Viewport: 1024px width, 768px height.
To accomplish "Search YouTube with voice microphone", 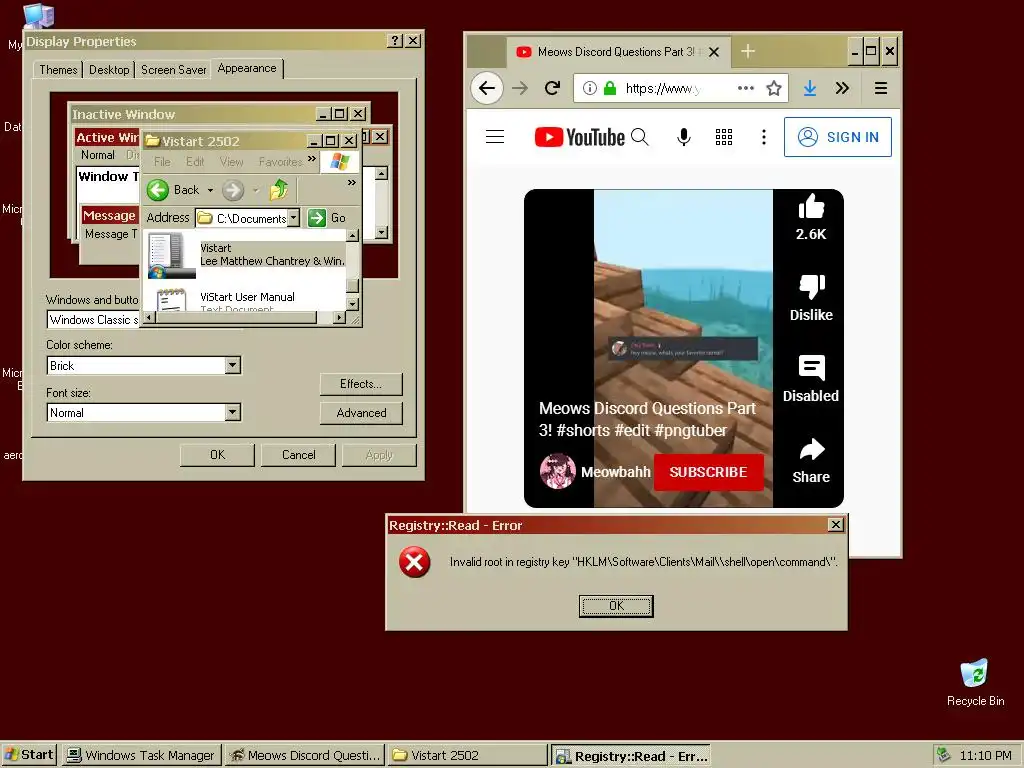I will pyautogui.click(x=684, y=137).
